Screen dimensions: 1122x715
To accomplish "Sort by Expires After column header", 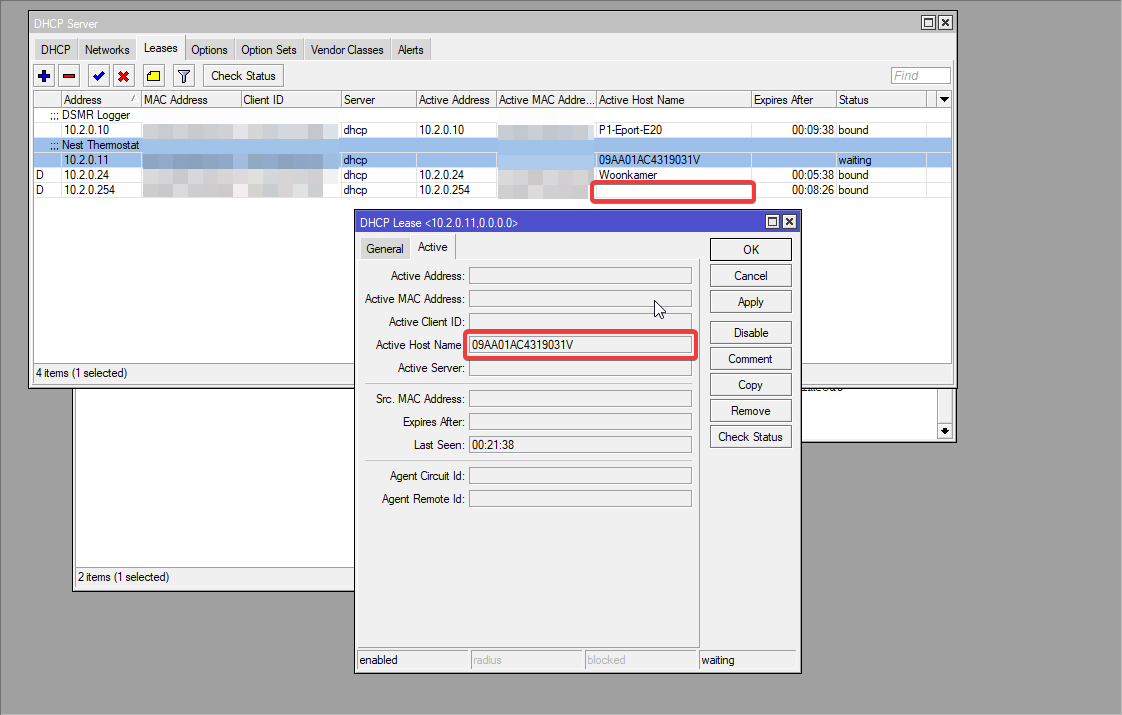I will 793,99.
